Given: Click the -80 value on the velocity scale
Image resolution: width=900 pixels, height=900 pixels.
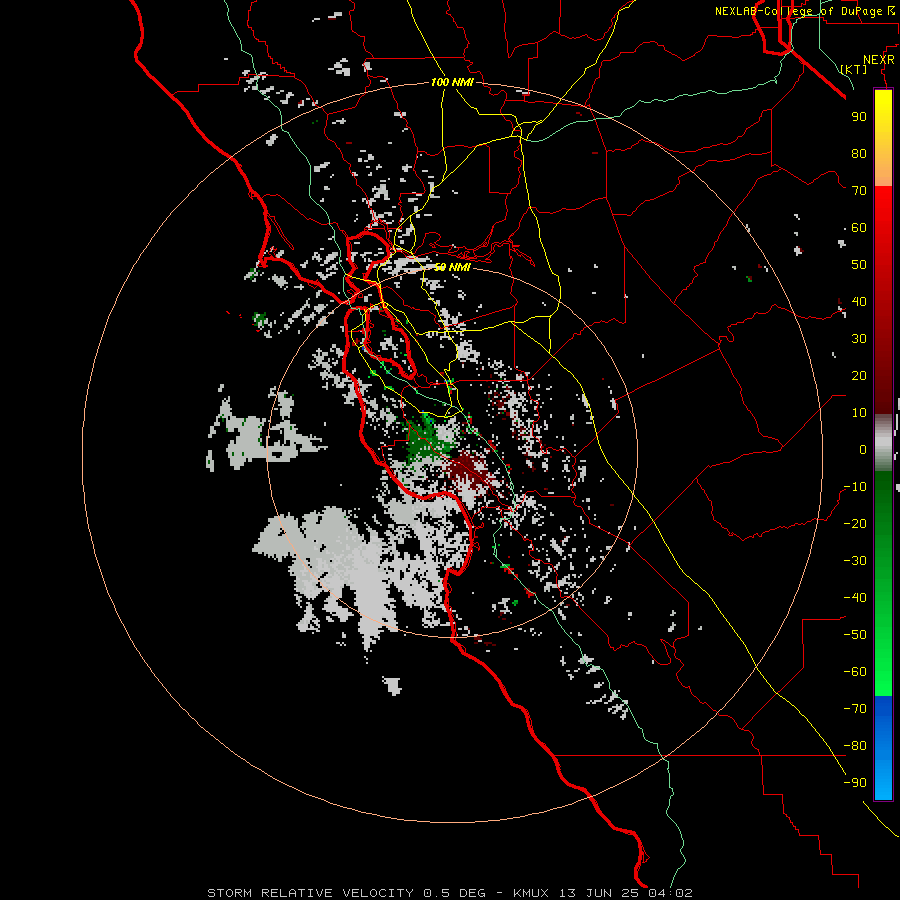Looking at the screenshot, I should pos(855,746).
